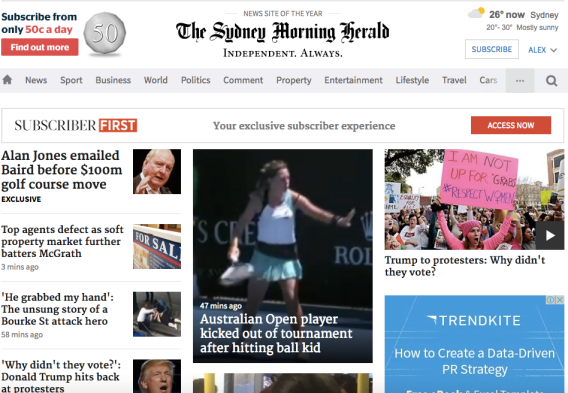
Task: Click the Alan Jones thumbnail photo
Action: pos(157,171)
